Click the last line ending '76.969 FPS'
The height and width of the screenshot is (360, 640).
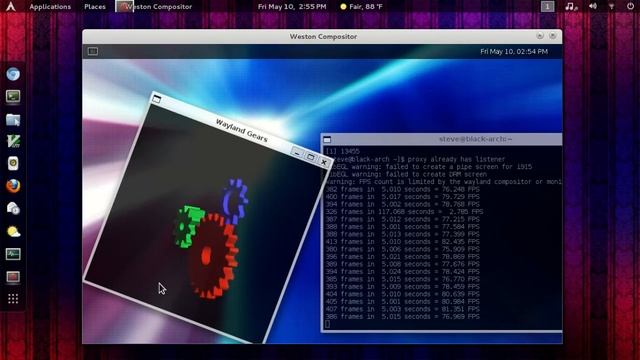point(402,316)
